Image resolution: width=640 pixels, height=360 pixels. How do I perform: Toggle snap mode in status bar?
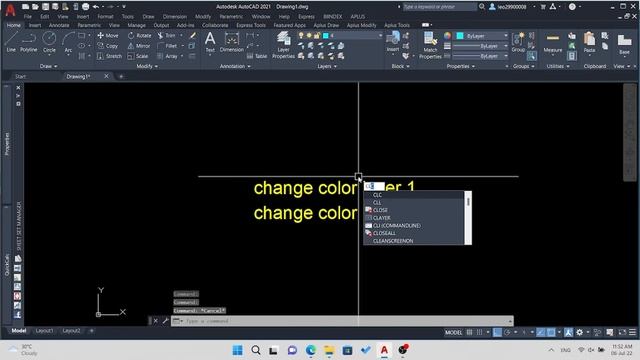(480, 332)
